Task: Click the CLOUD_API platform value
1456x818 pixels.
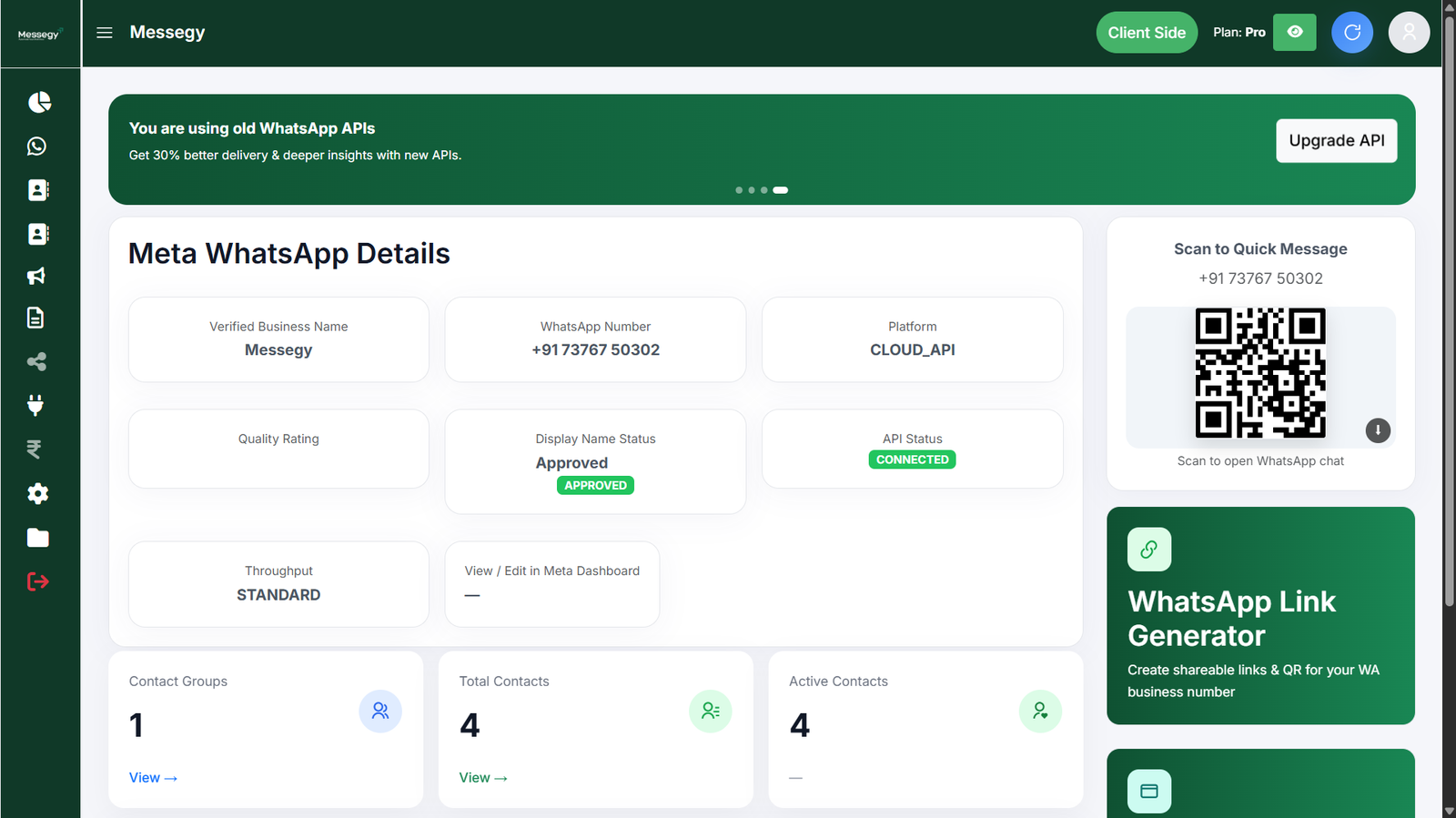Action: point(912,349)
